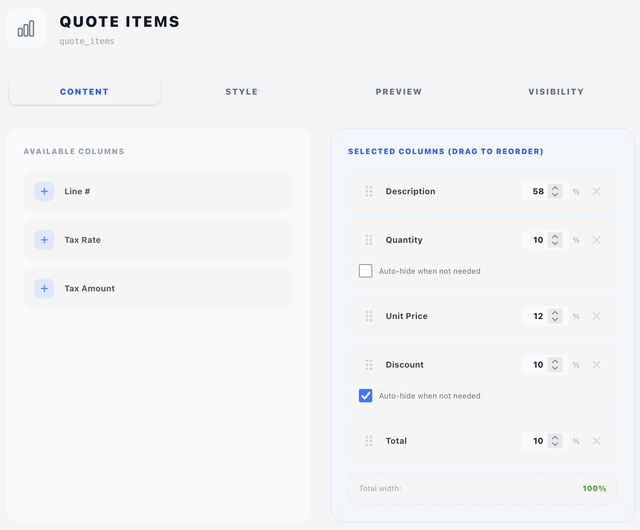Add the Tax Rate column
This screenshot has height=530, width=640.
tap(44, 240)
